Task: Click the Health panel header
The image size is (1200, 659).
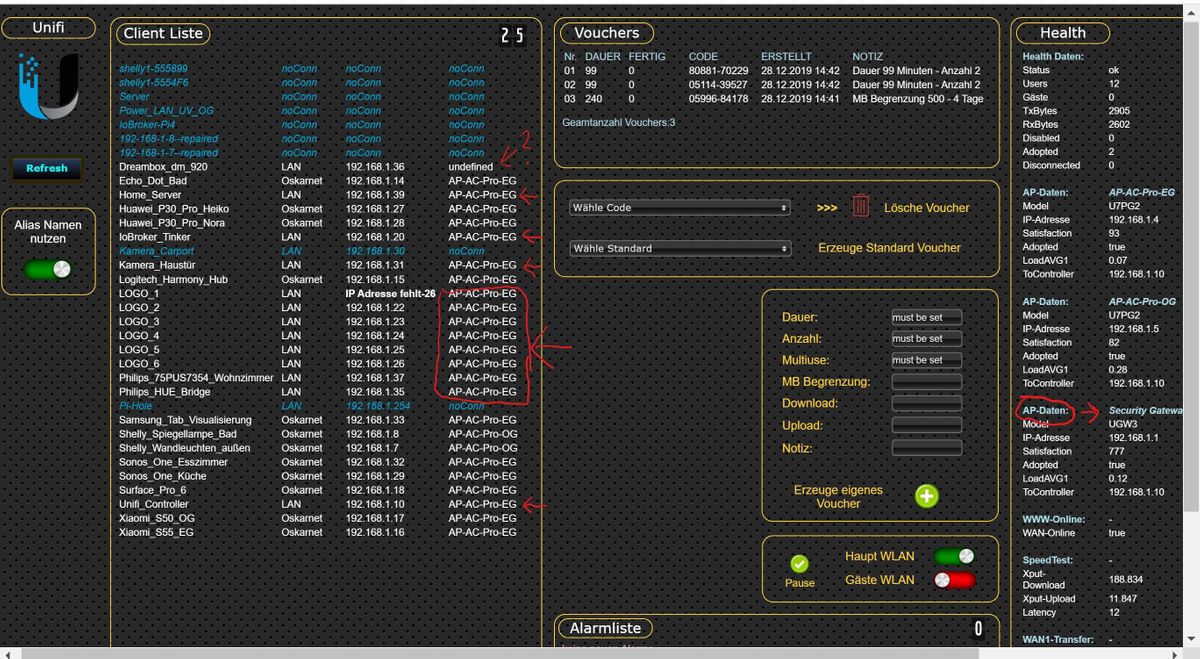Action: [x=1062, y=33]
